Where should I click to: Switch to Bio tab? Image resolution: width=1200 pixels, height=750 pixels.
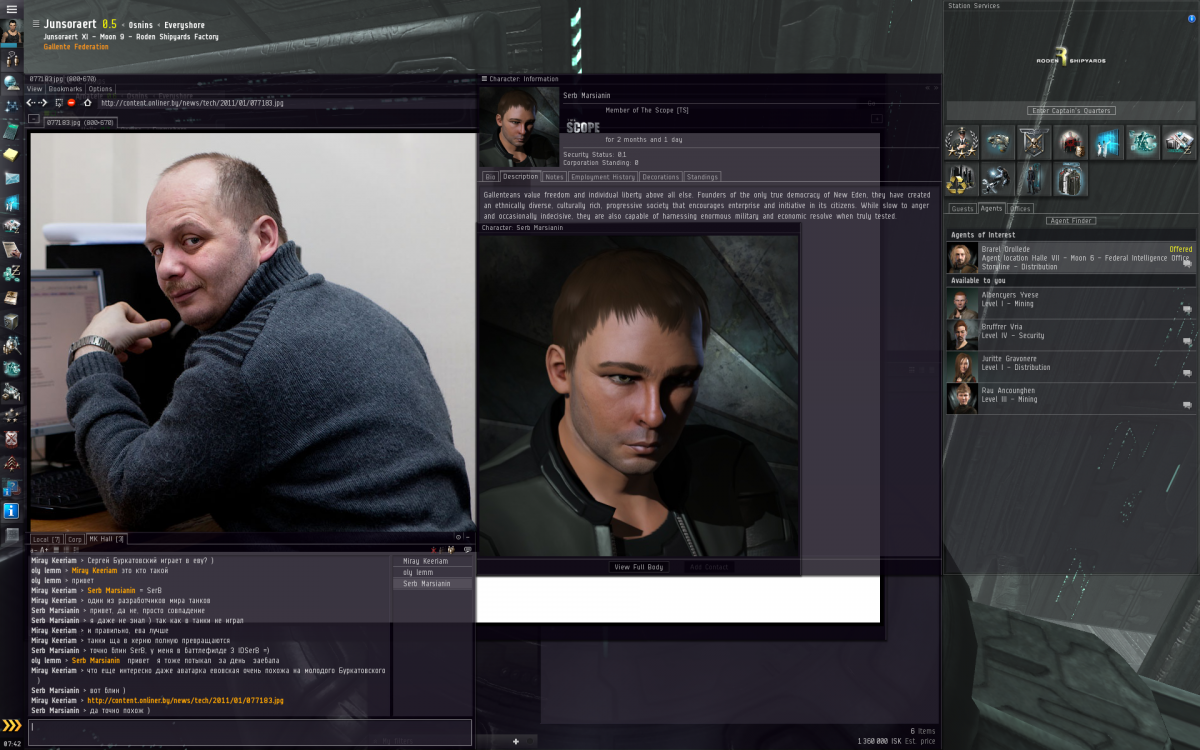pyautogui.click(x=490, y=177)
